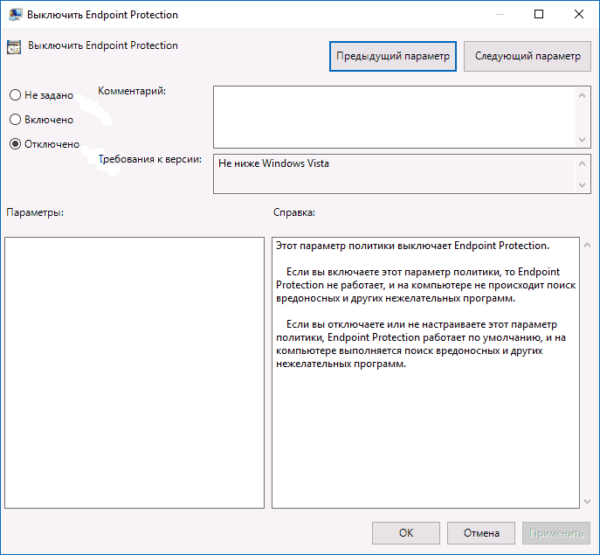
Task: Click the 'Комментарий:' label
Action: tap(132, 91)
